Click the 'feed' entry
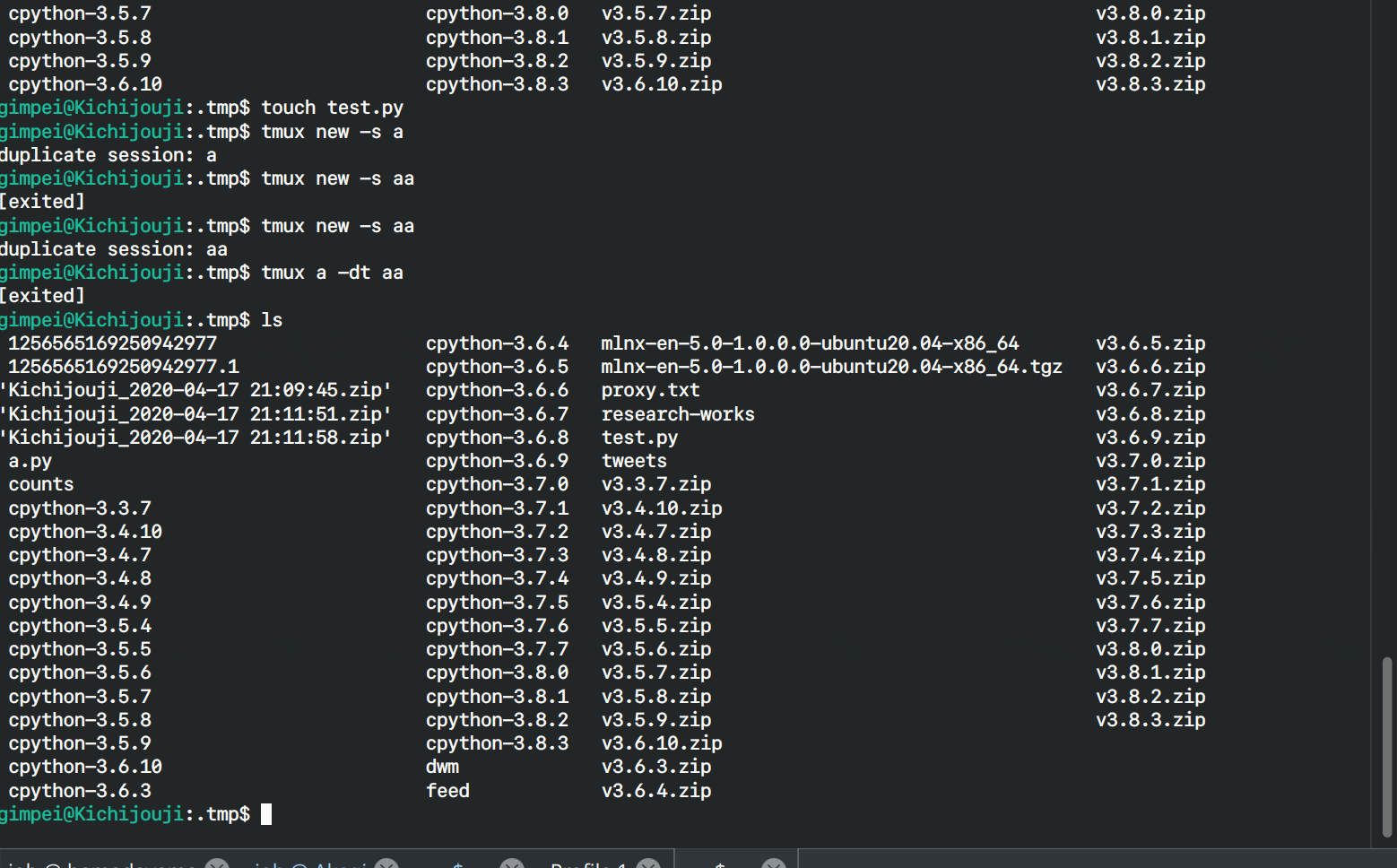Viewport: 1397px width, 868px height. (448, 791)
